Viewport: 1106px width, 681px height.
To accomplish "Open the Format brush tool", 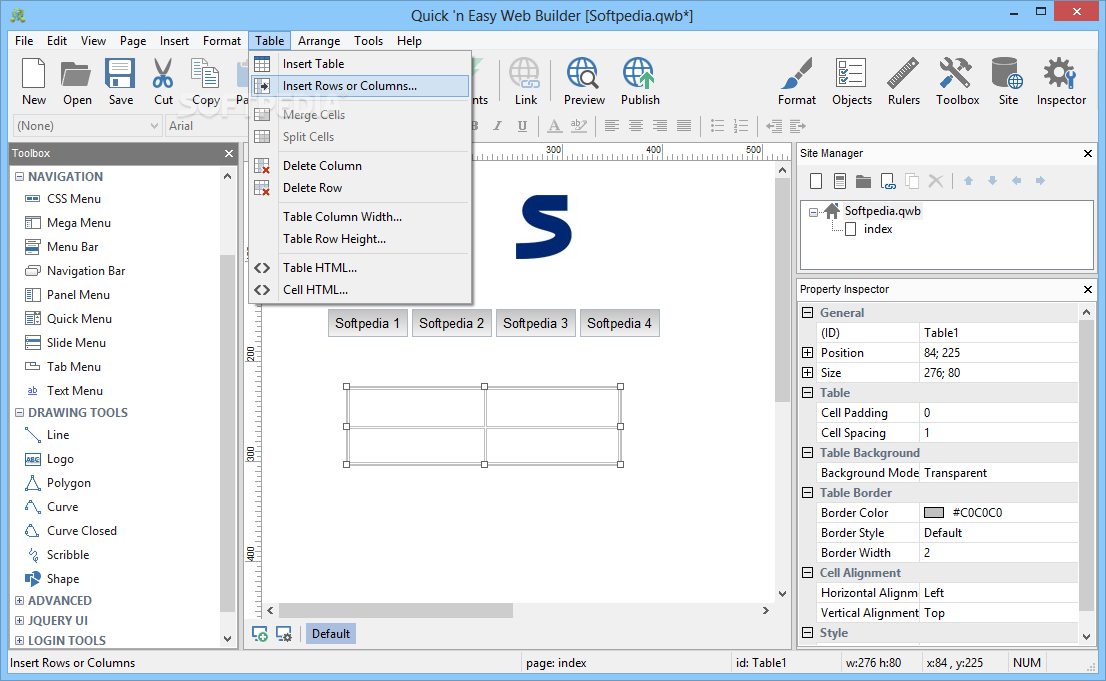I will tap(796, 82).
